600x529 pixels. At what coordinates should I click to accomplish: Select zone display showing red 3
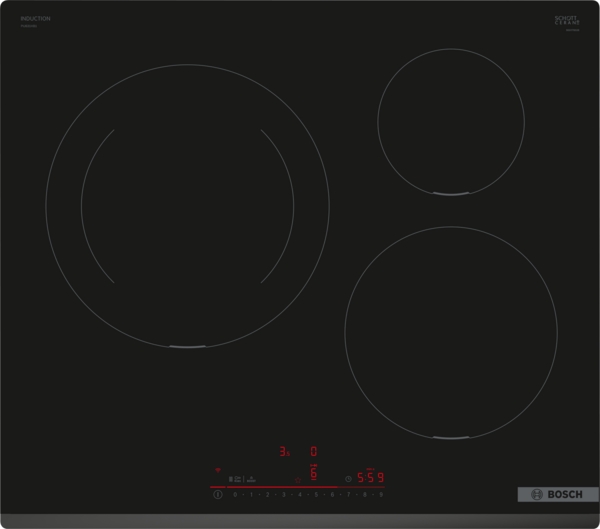pyautogui.click(x=284, y=451)
